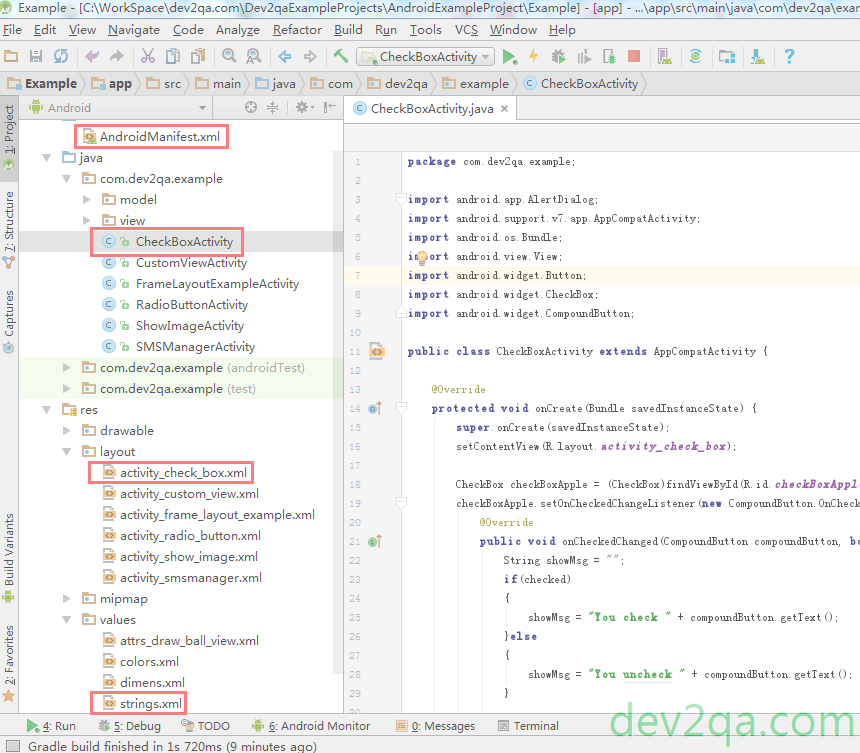Stop the running app with red square icon
Image resolution: width=860 pixels, height=753 pixels.
coord(633,57)
